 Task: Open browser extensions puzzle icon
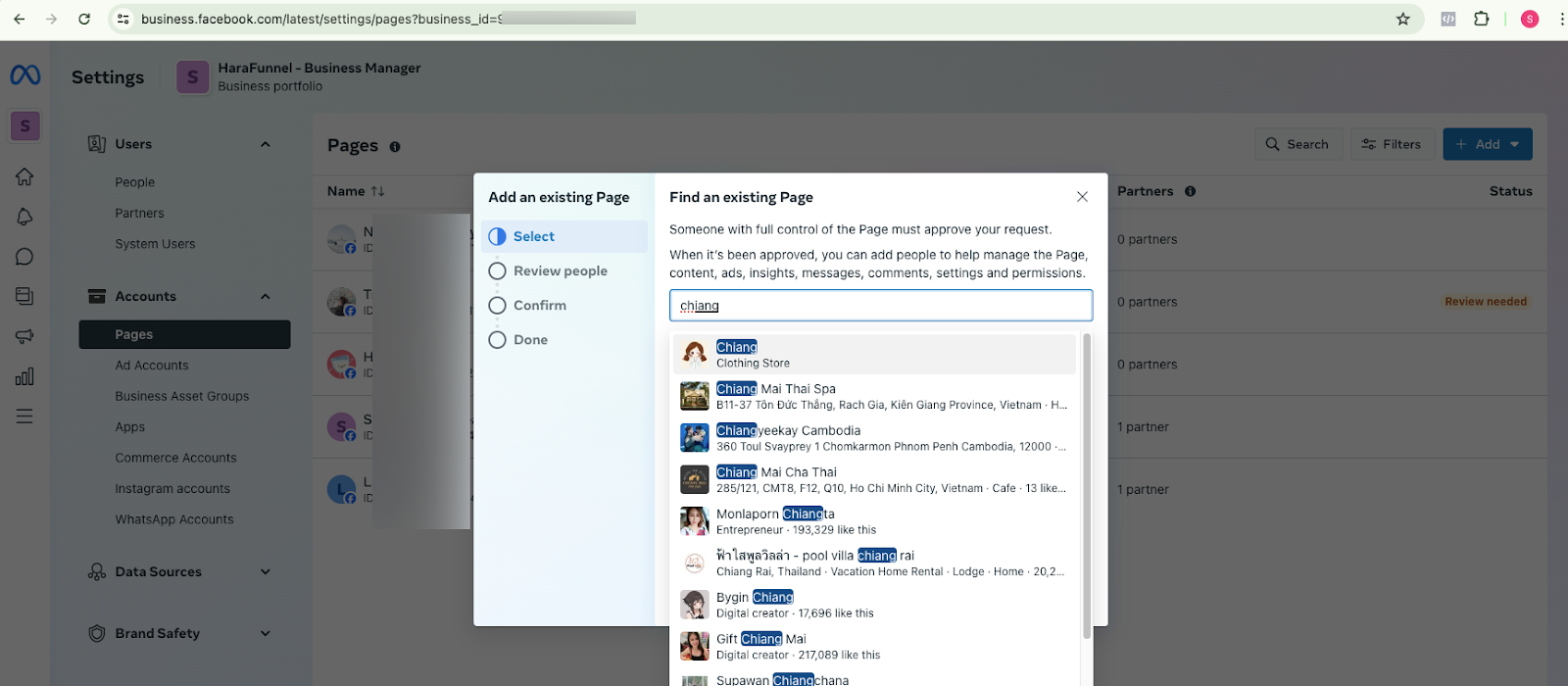tap(1482, 19)
